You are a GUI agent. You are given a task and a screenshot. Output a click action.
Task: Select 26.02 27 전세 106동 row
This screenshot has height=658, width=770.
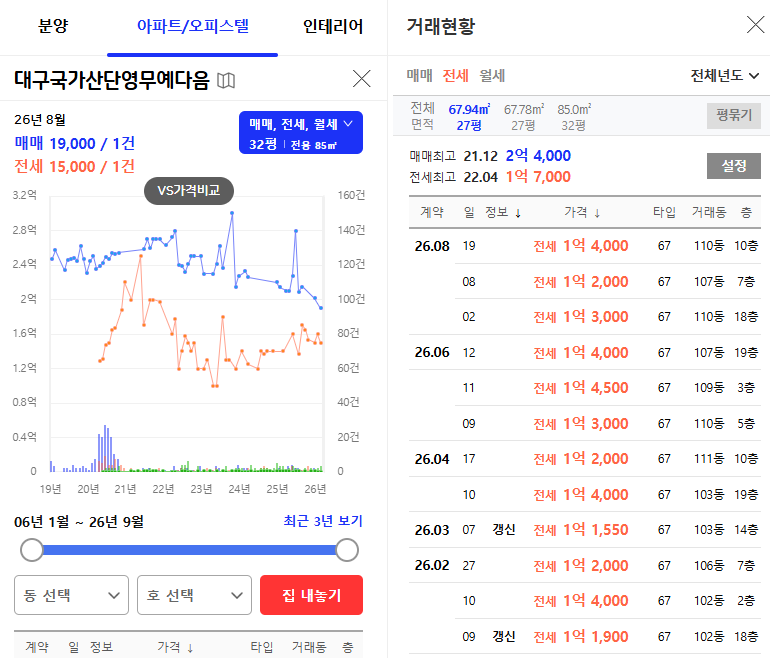tap(585, 565)
